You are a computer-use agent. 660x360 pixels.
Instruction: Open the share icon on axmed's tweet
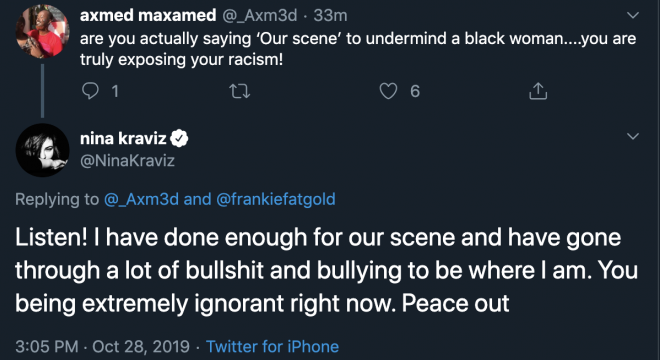538,91
